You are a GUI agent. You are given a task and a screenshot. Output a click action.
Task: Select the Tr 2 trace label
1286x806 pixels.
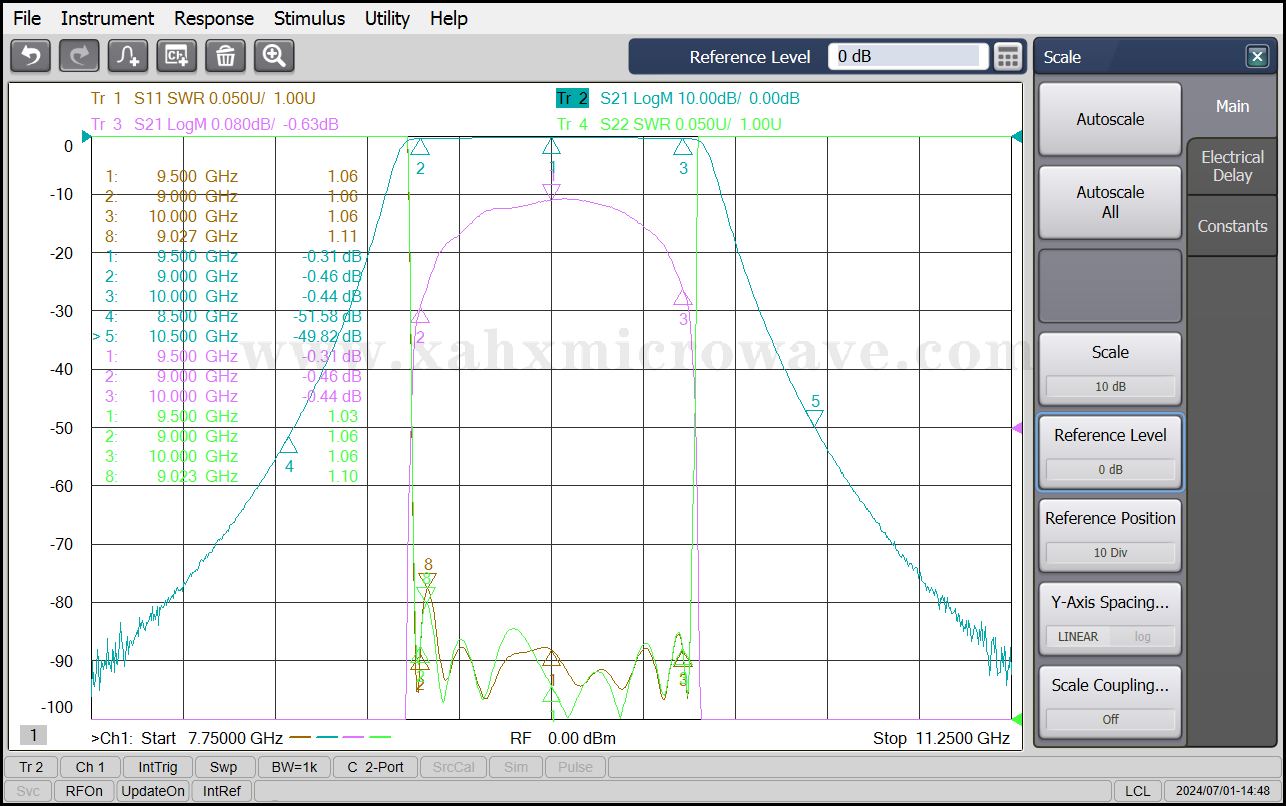coord(572,98)
